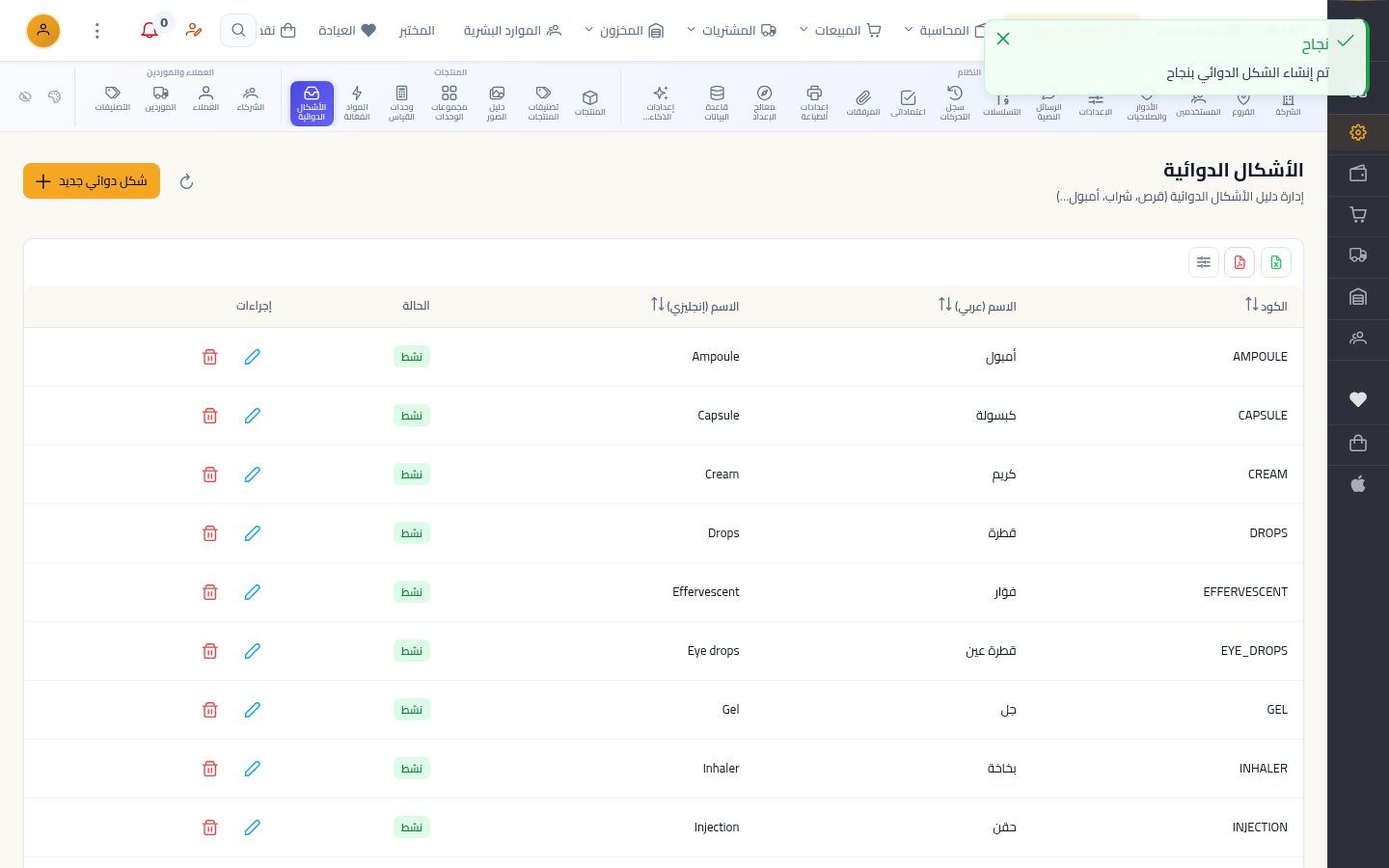Export table to PDF
Screen dimensions: 1389x868
point(1239,262)
